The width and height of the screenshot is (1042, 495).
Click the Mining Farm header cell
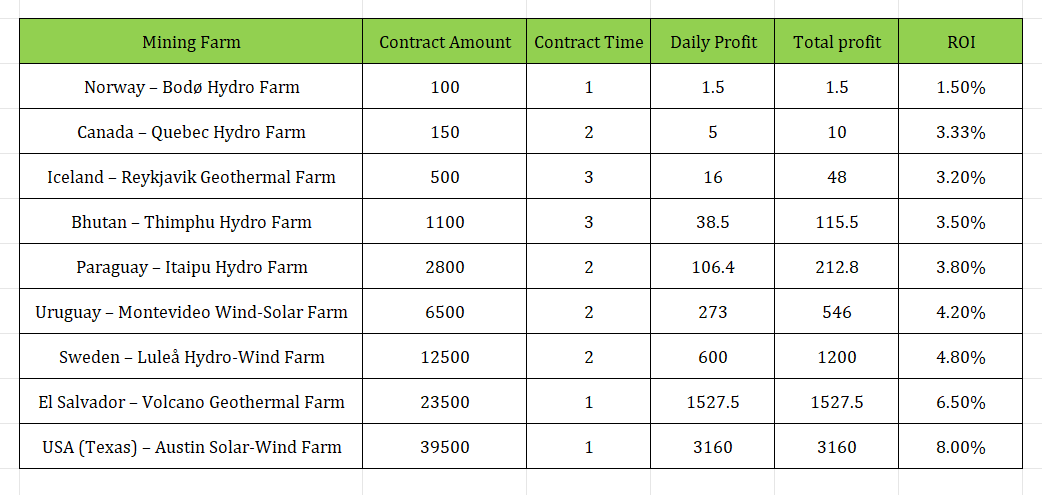click(191, 42)
